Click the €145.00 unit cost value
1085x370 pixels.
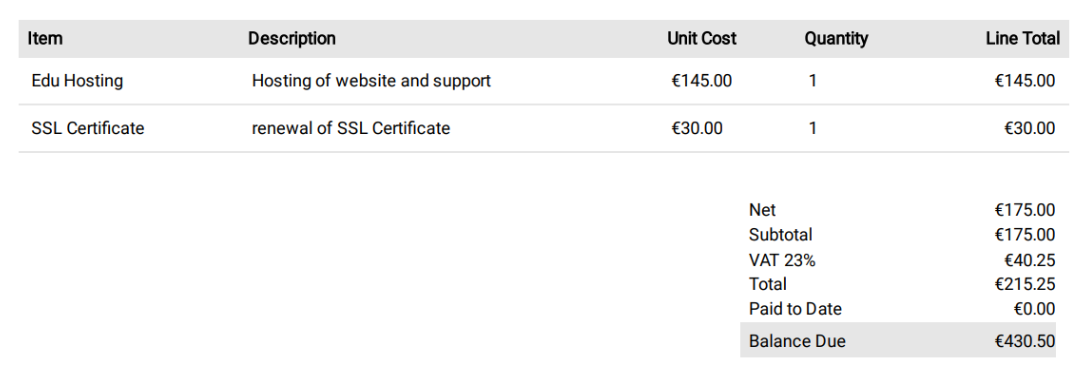pyautogui.click(x=702, y=81)
